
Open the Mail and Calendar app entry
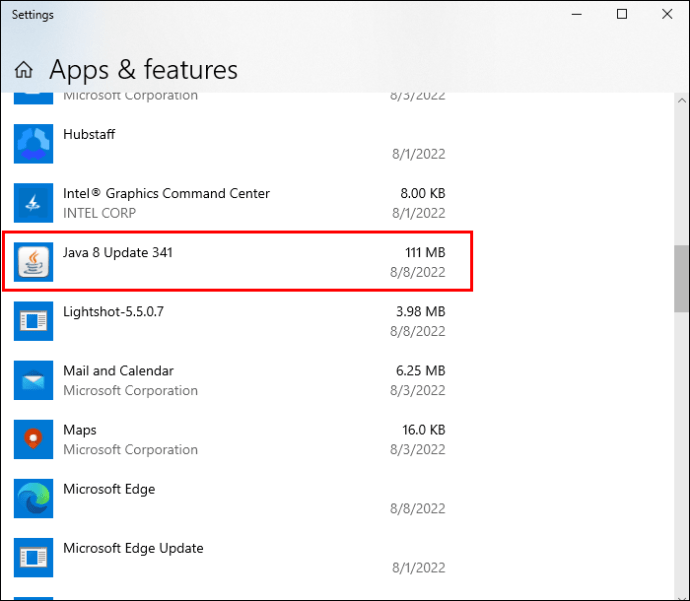click(118, 371)
